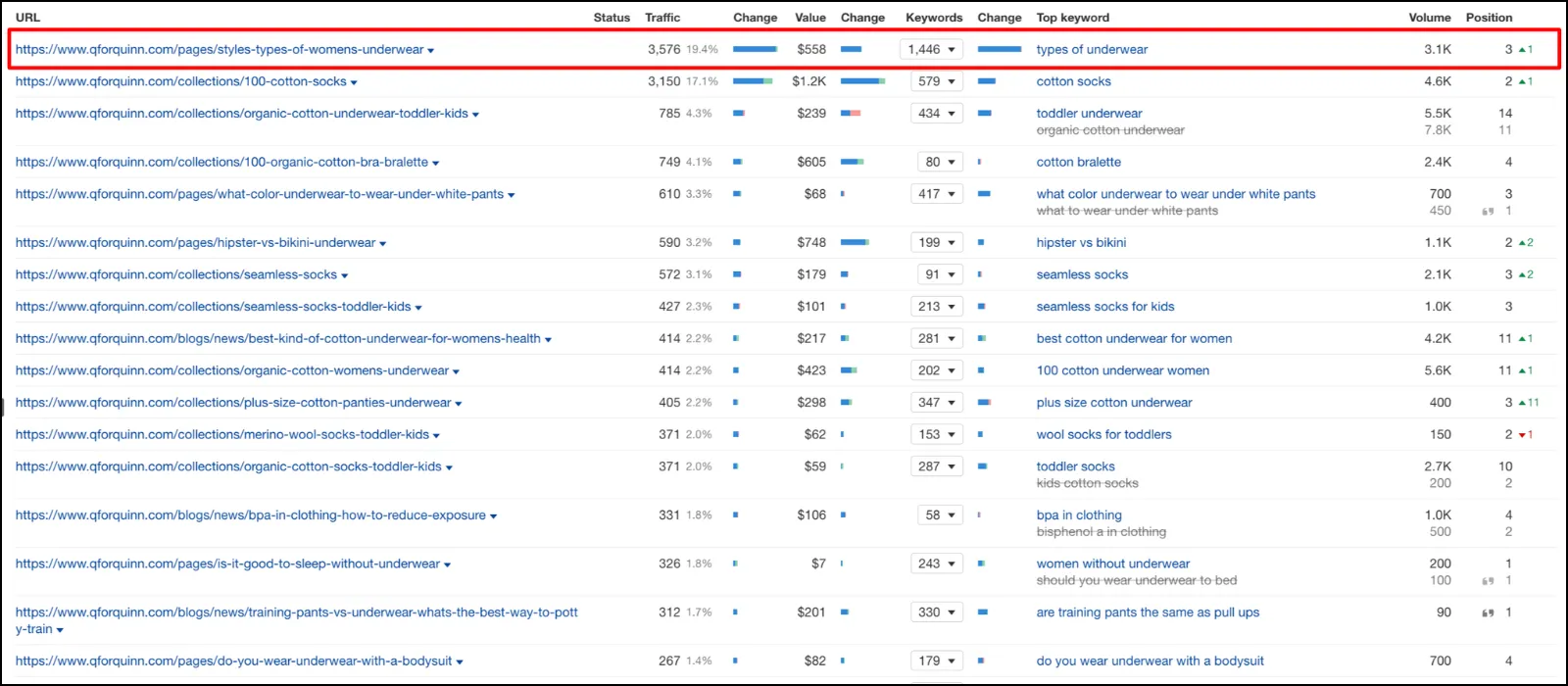
Task: Select the $1.2K value cell
Action: click(808, 81)
